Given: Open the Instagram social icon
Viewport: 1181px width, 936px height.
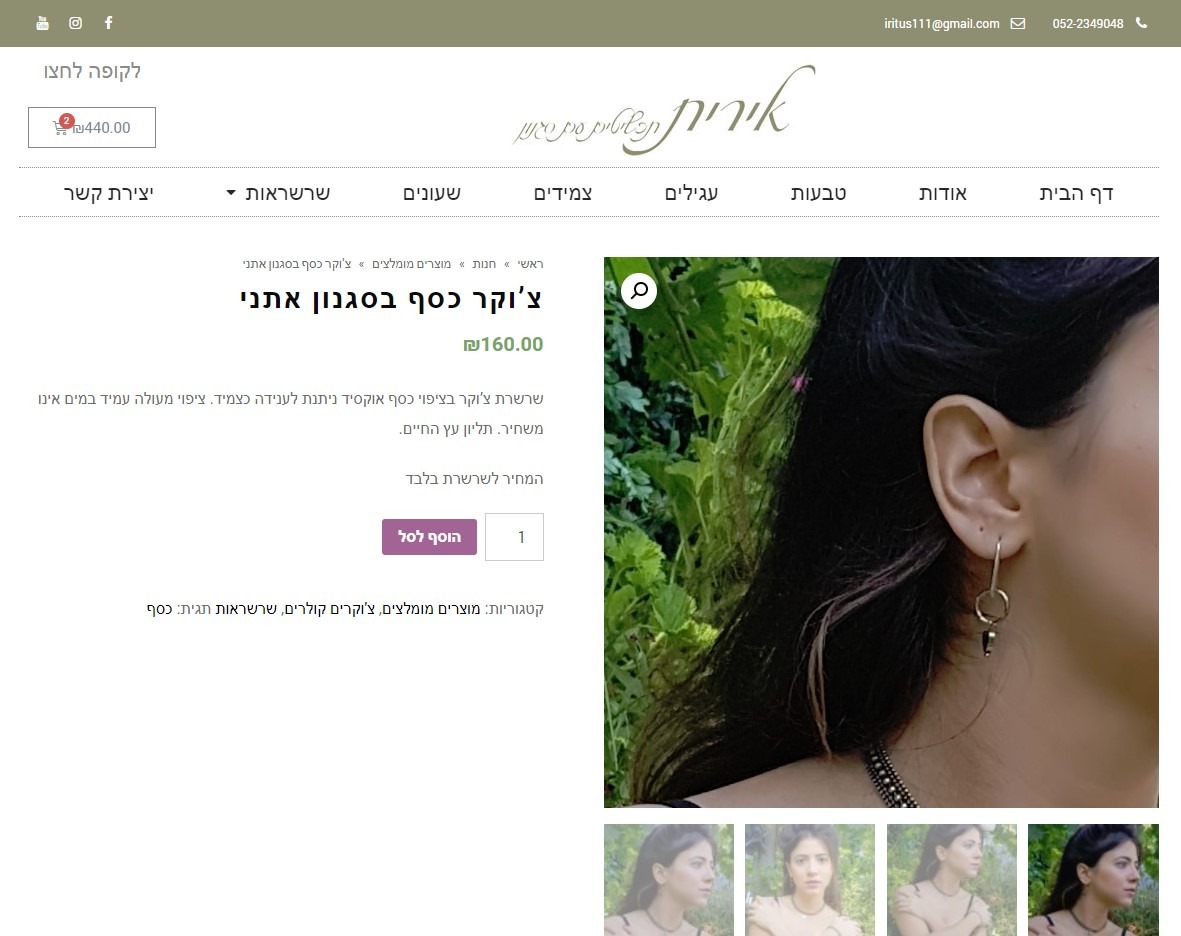Looking at the screenshot, I should tap(75, 23).
